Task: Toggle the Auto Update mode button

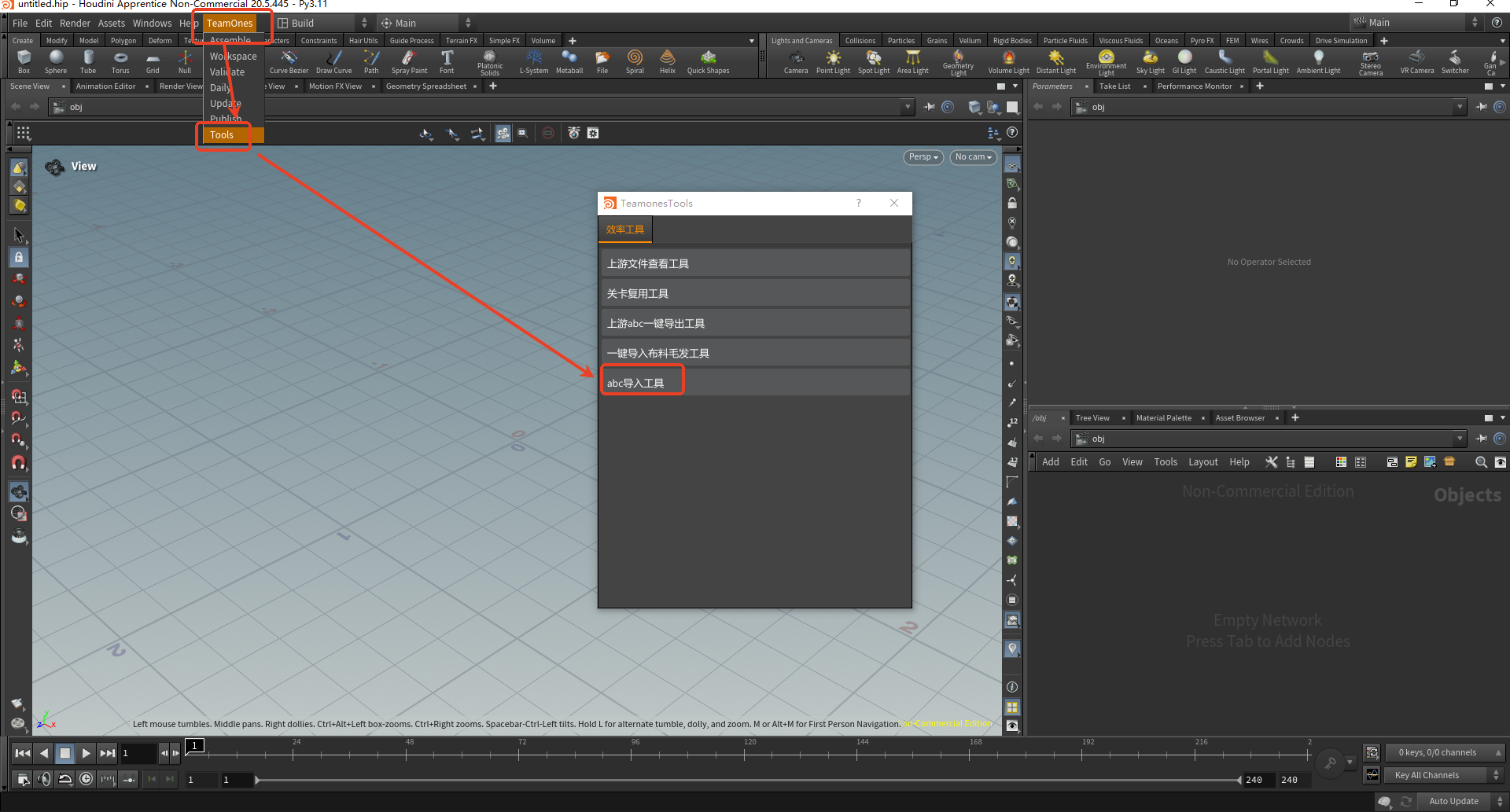Action: click(x=1453, y=801)
